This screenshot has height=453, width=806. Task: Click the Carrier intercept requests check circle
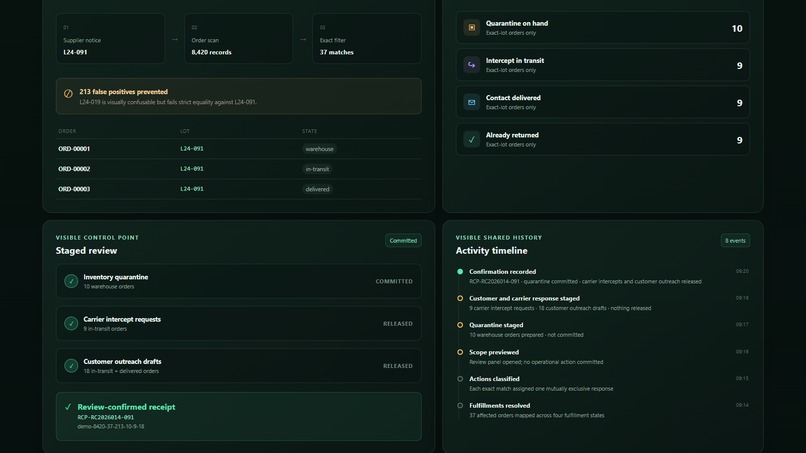pos(71,323)
